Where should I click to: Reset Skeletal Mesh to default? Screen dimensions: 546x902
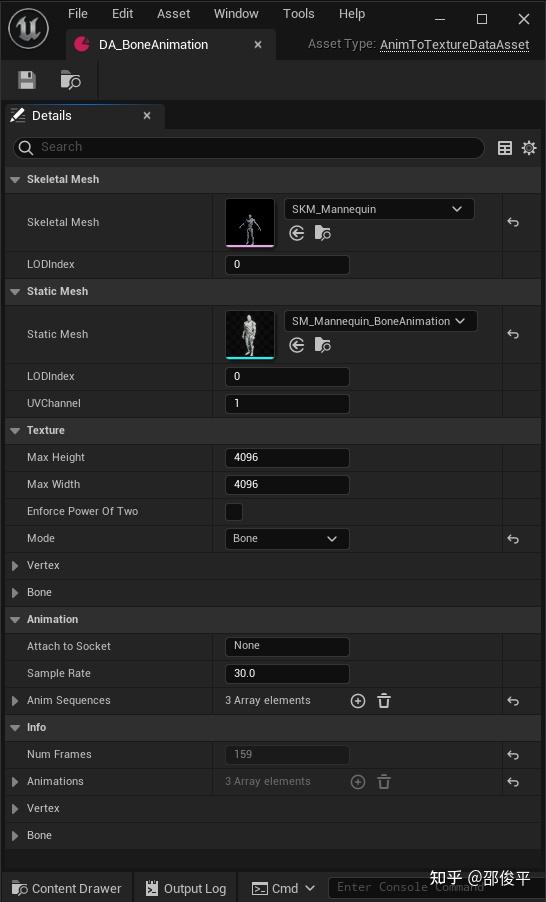[x=513, y=222]
